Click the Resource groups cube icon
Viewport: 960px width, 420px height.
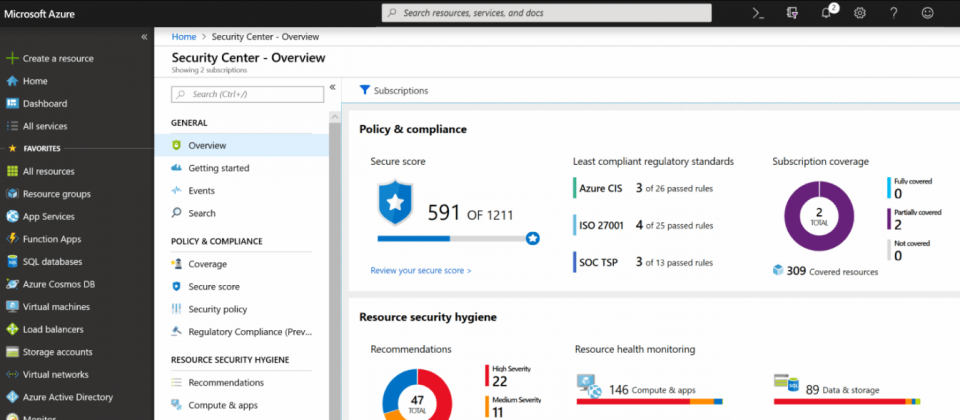click(x=12, y=194)
